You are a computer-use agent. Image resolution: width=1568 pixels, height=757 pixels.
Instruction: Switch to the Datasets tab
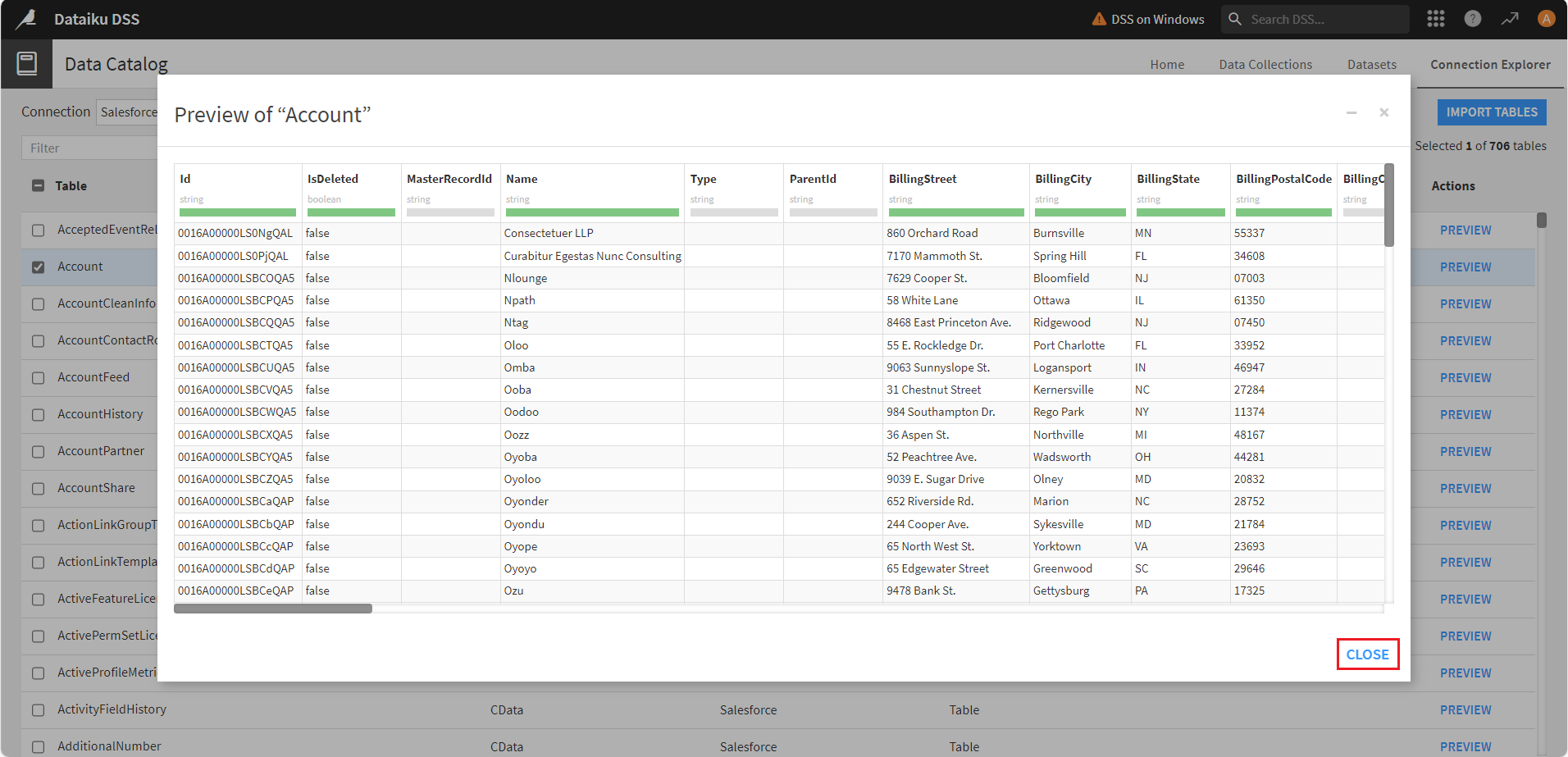[x=1371, y=65]
